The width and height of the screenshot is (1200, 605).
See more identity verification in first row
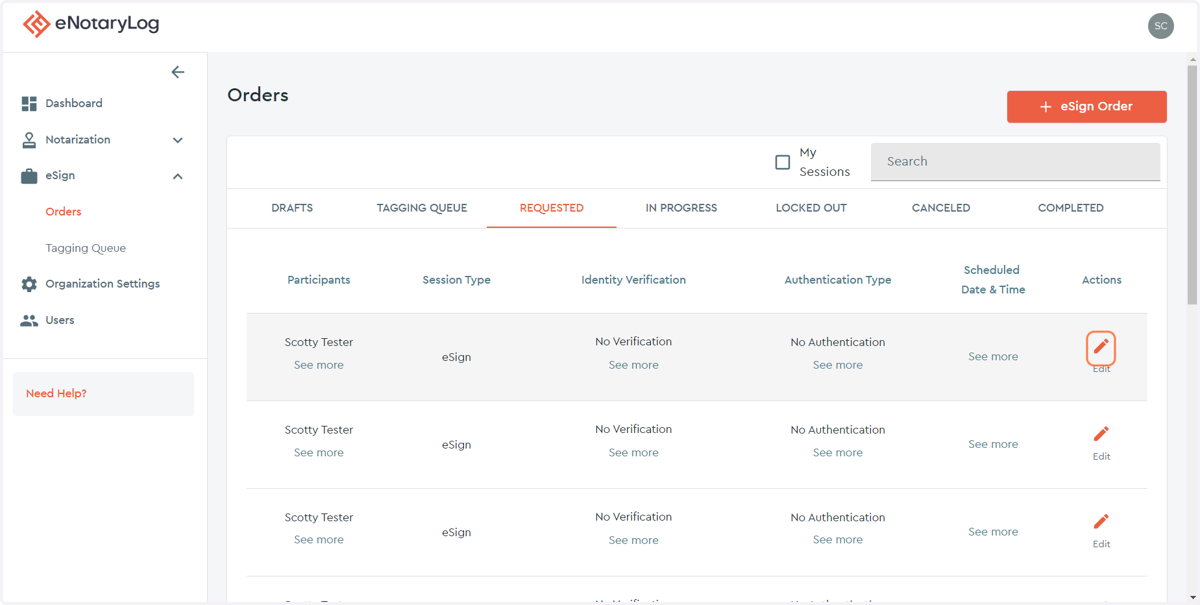click(x=634, y=365)
